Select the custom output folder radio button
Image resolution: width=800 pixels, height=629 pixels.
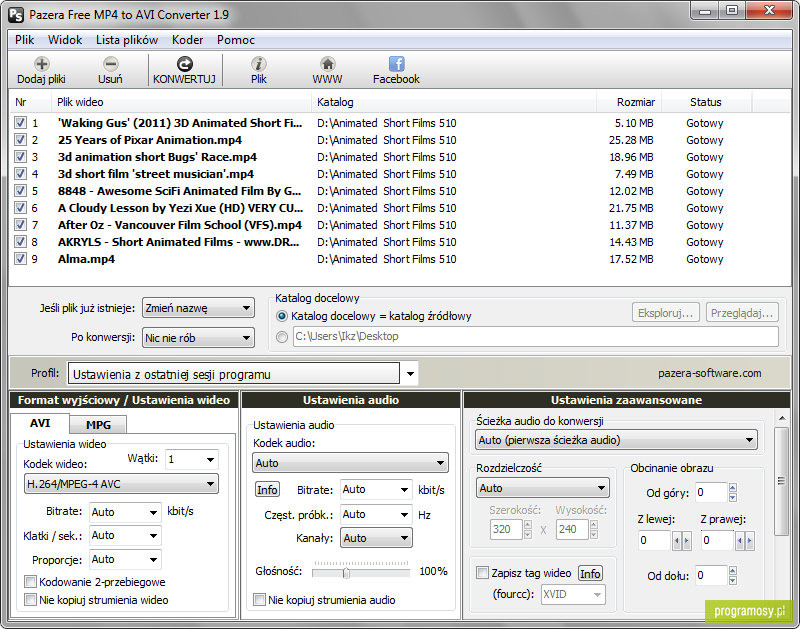(282, 337)
